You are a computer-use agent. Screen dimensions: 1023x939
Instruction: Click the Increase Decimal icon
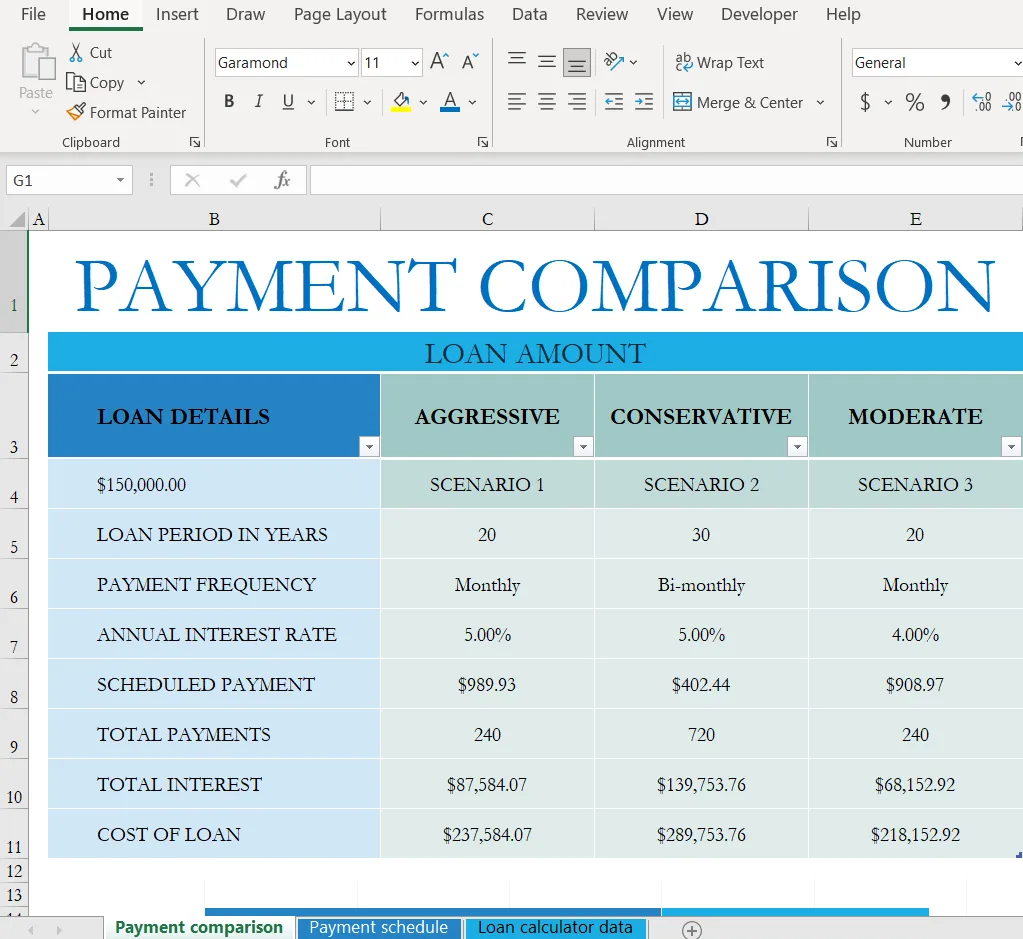981,102
